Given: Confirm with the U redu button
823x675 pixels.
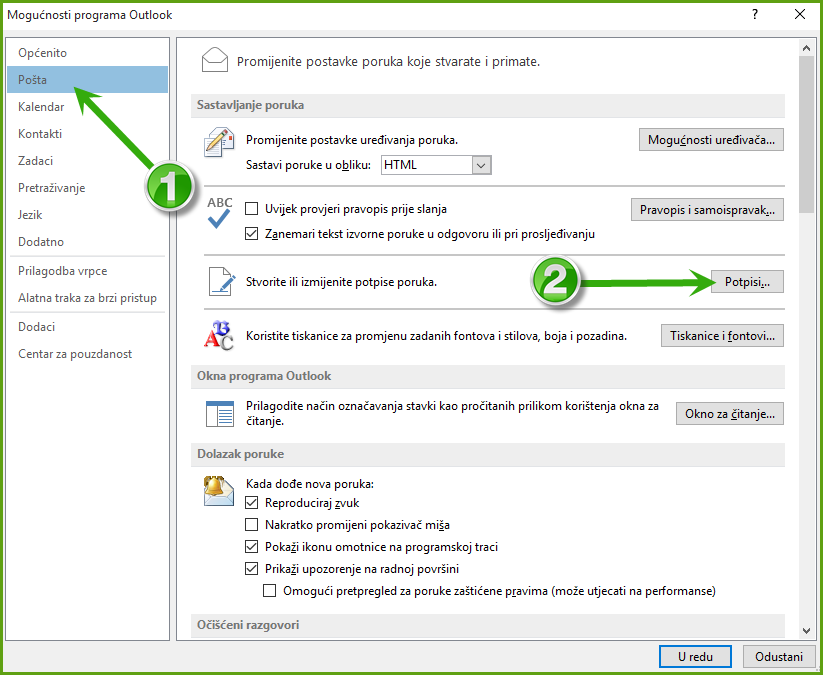Looking at the screenshot, I should 695,657.
